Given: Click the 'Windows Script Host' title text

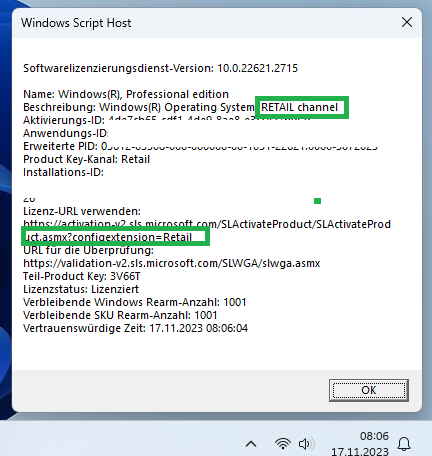Looking at the screenshot, I should 76,23.
